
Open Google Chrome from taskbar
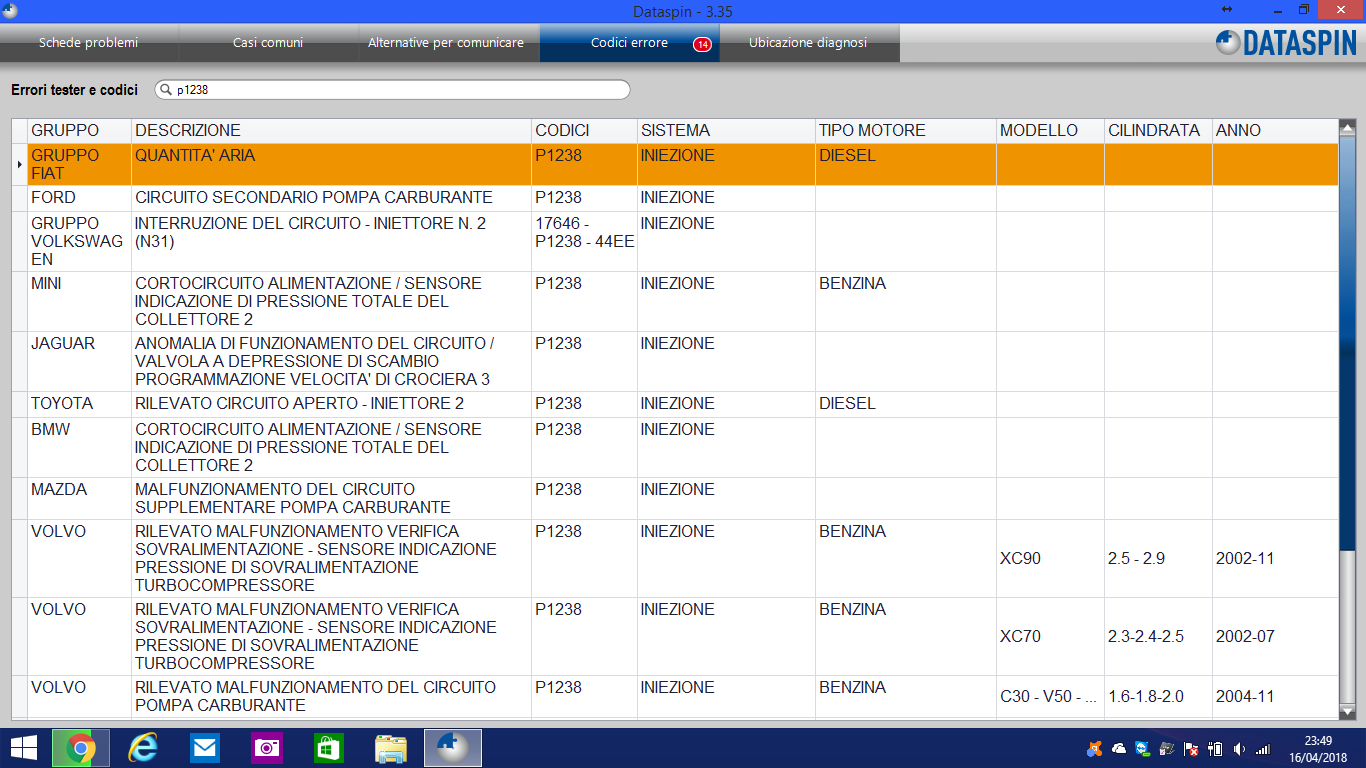tap(81, 748)
